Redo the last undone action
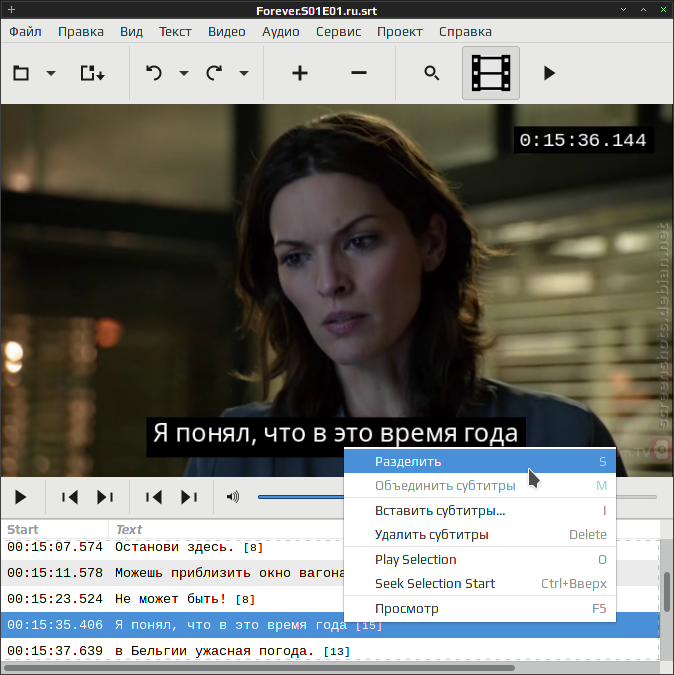Screen dimensions: 674x675 coord(214,73)
